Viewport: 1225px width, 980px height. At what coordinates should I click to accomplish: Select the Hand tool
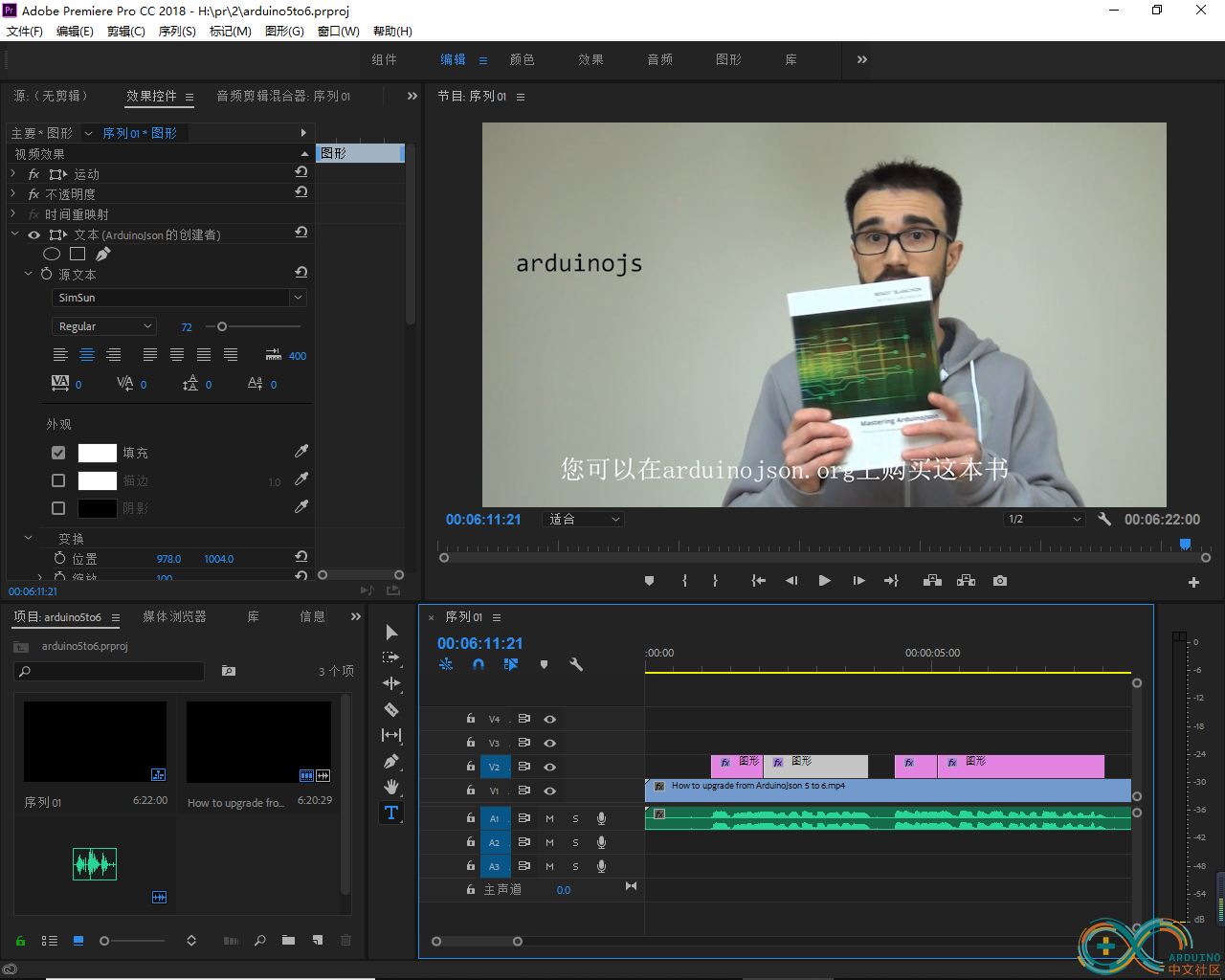click(x=391, y=787)
